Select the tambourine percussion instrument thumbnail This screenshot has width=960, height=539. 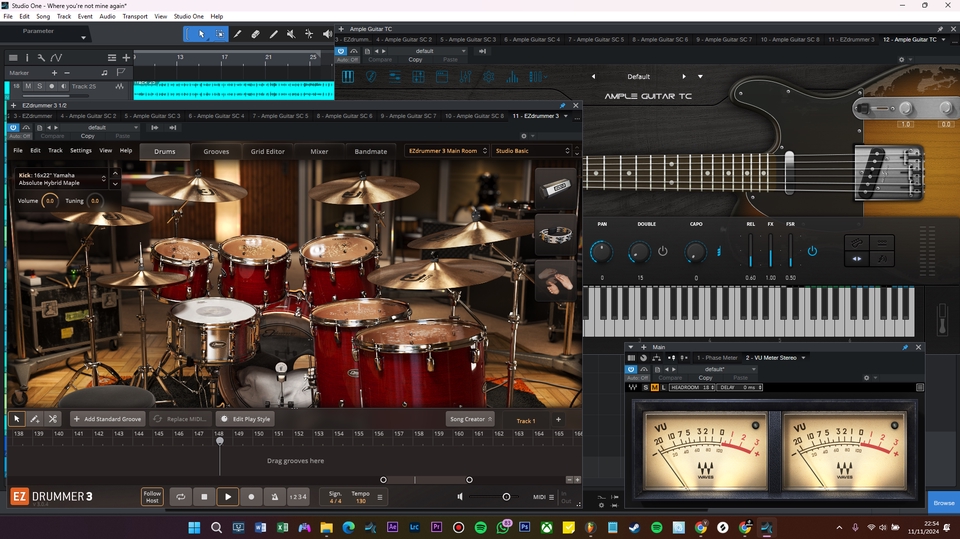[x=555, y=235]
